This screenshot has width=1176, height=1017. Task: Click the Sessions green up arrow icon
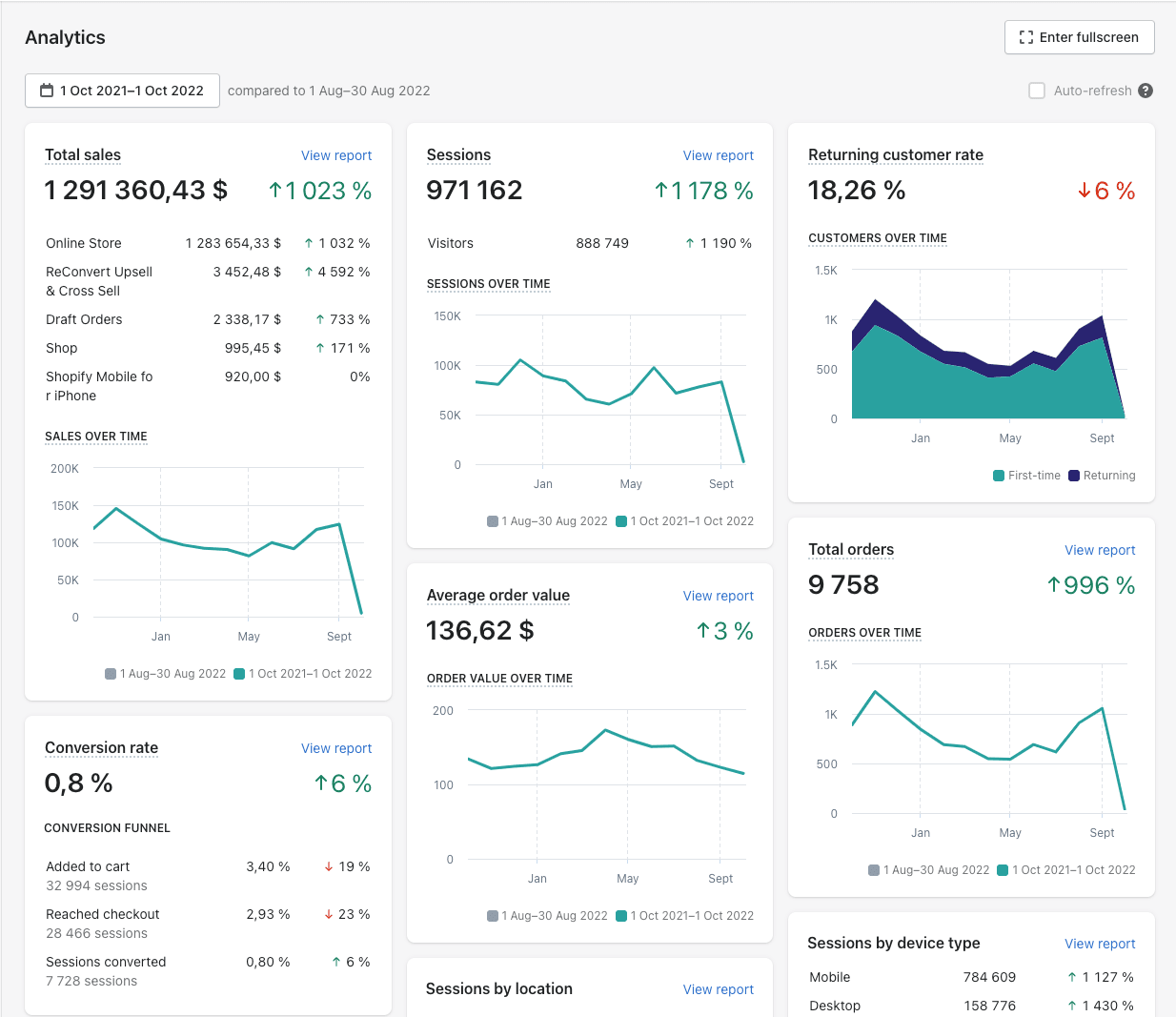[x=660, y=191]
